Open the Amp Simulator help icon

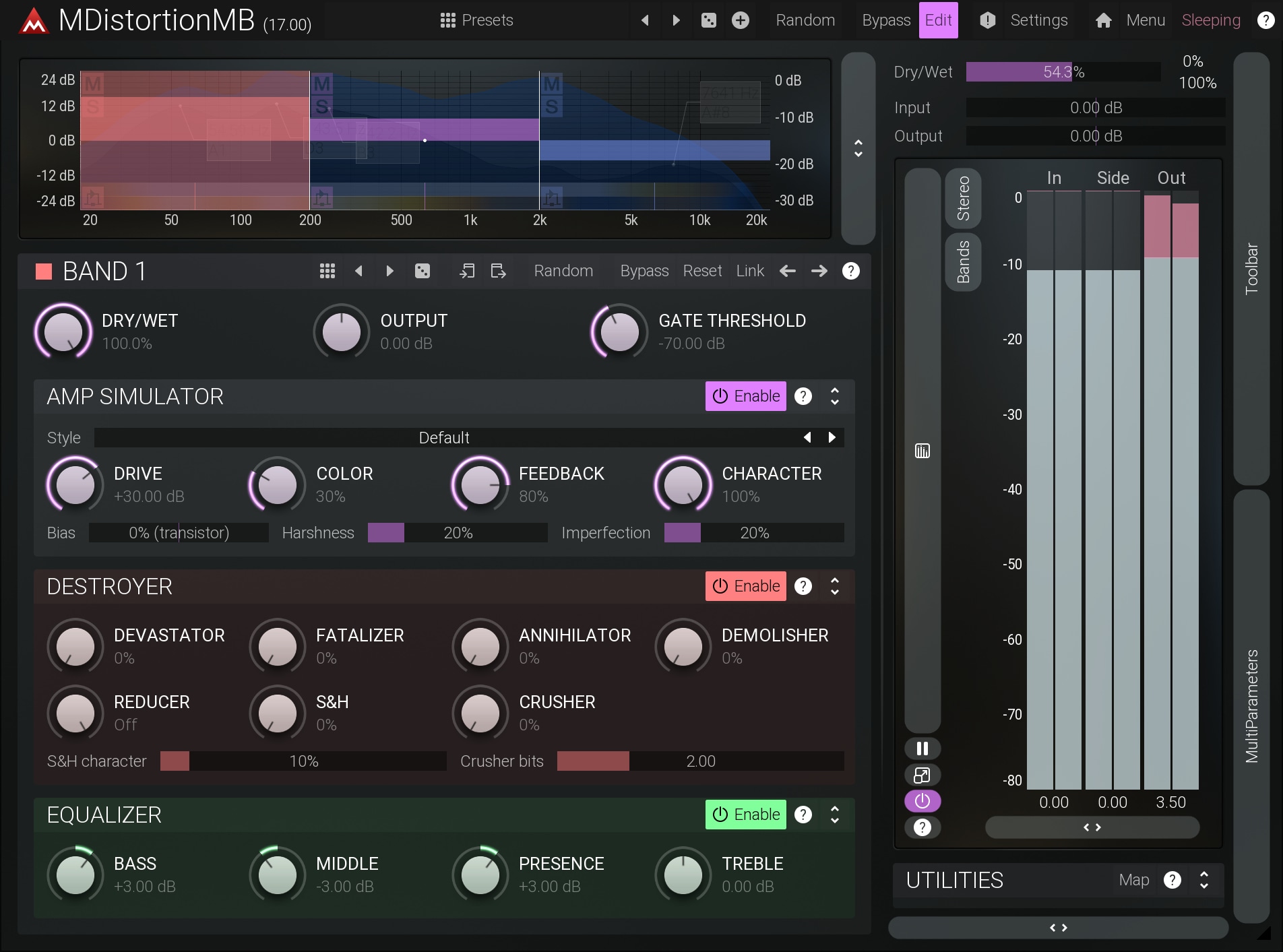pyautogui.click(x=803, y=396)
